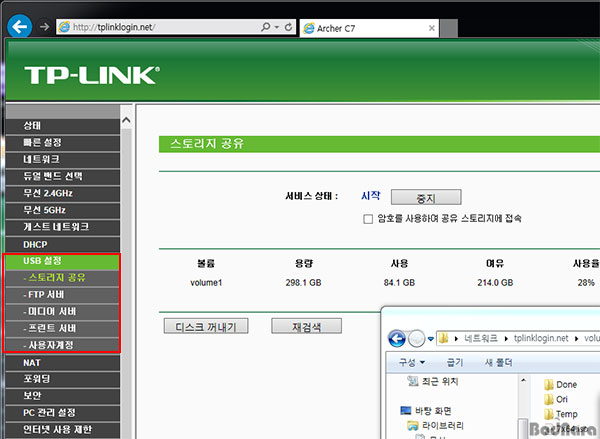
Task: Click folder icon in Explorer address bar
Action: click(x=443, y=338)
